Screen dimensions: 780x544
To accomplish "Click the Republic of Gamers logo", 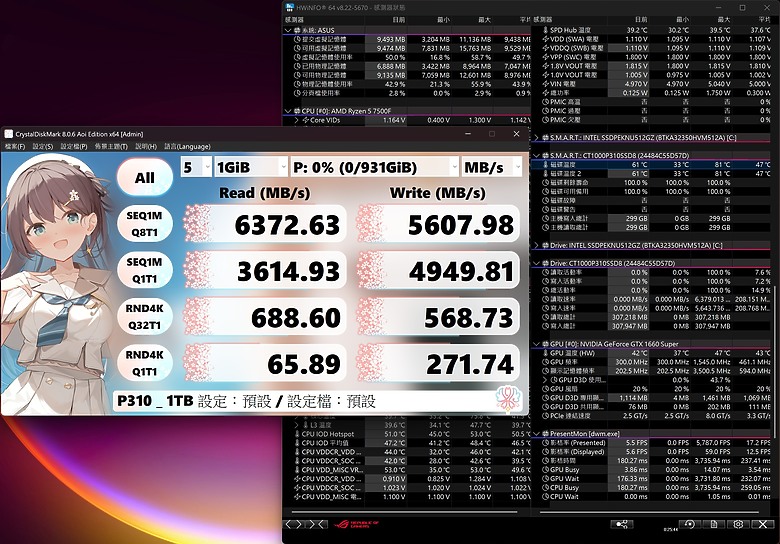I will click(356, 524).
